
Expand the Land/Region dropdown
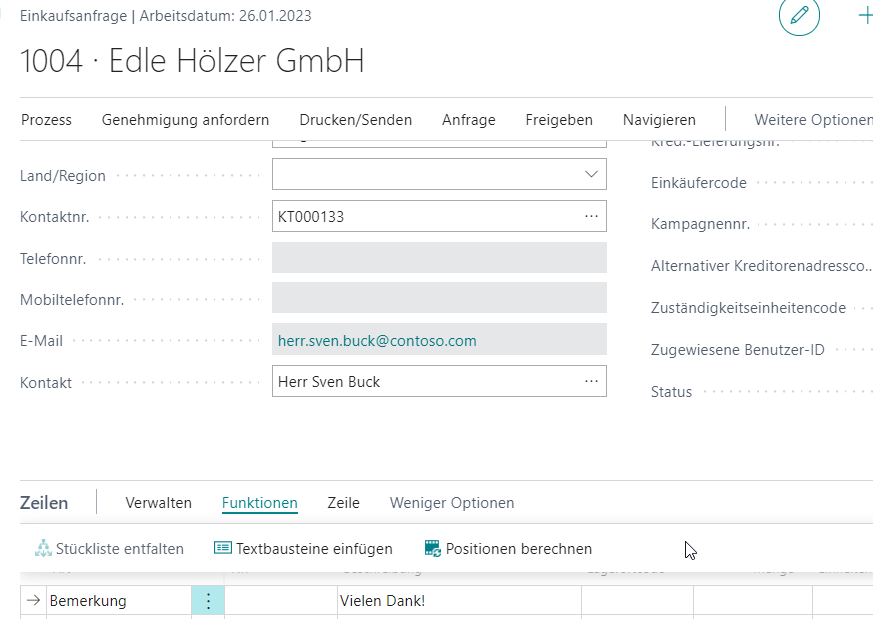click(x=591, y=175)
